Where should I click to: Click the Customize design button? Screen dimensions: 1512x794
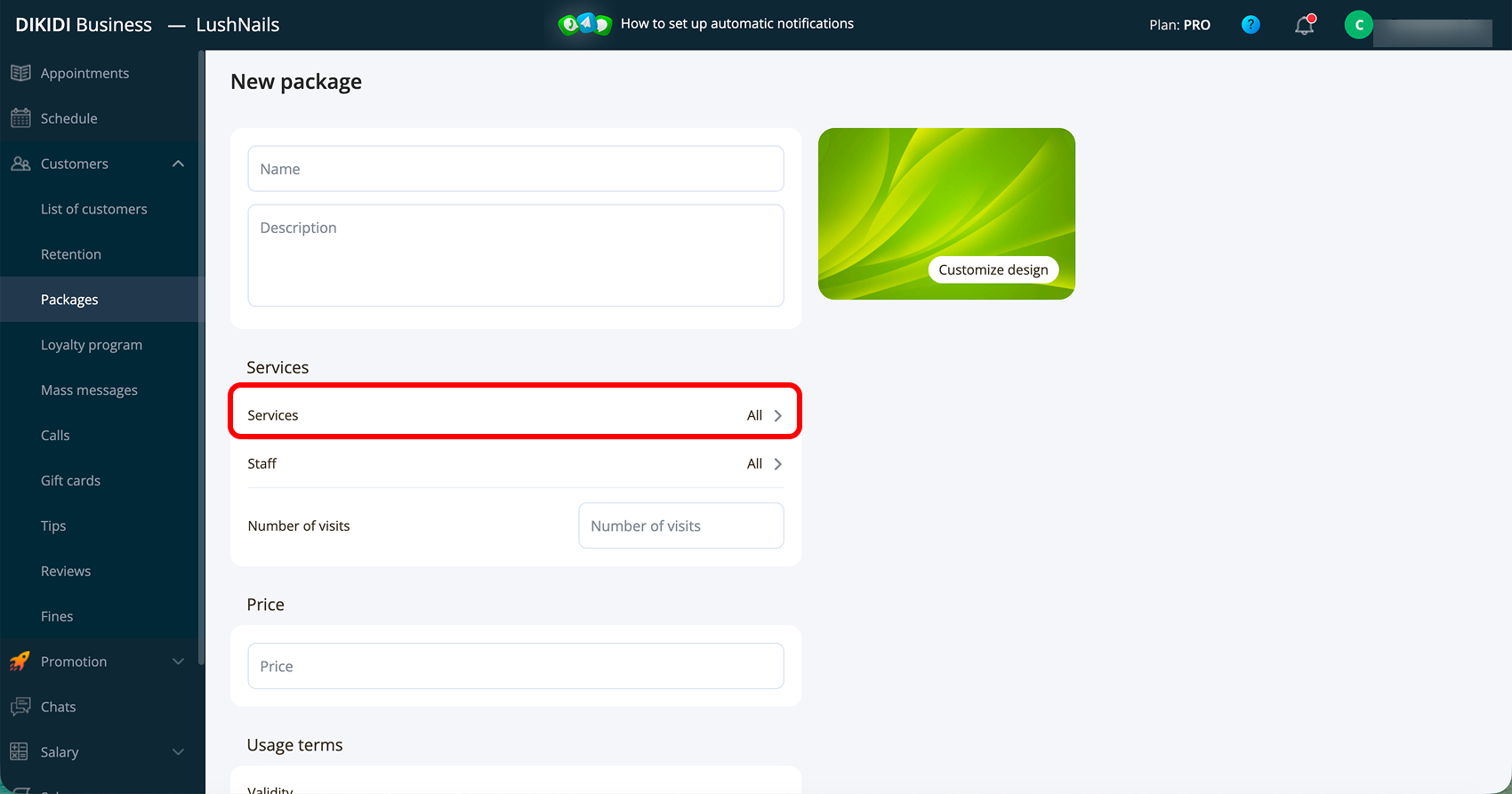click(x=993, y=269)
